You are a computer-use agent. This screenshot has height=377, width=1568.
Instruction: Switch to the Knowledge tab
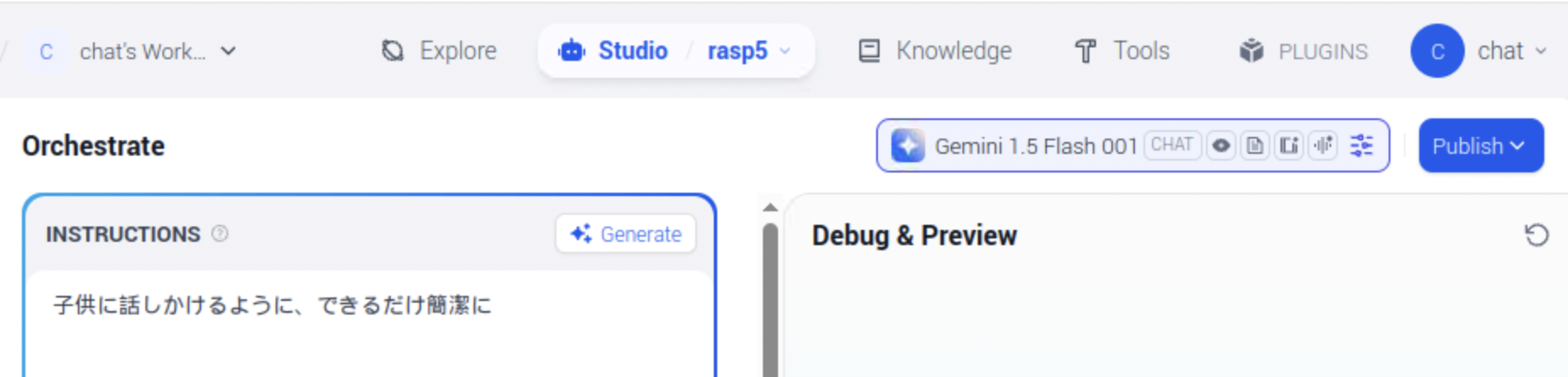click(935, 51)
